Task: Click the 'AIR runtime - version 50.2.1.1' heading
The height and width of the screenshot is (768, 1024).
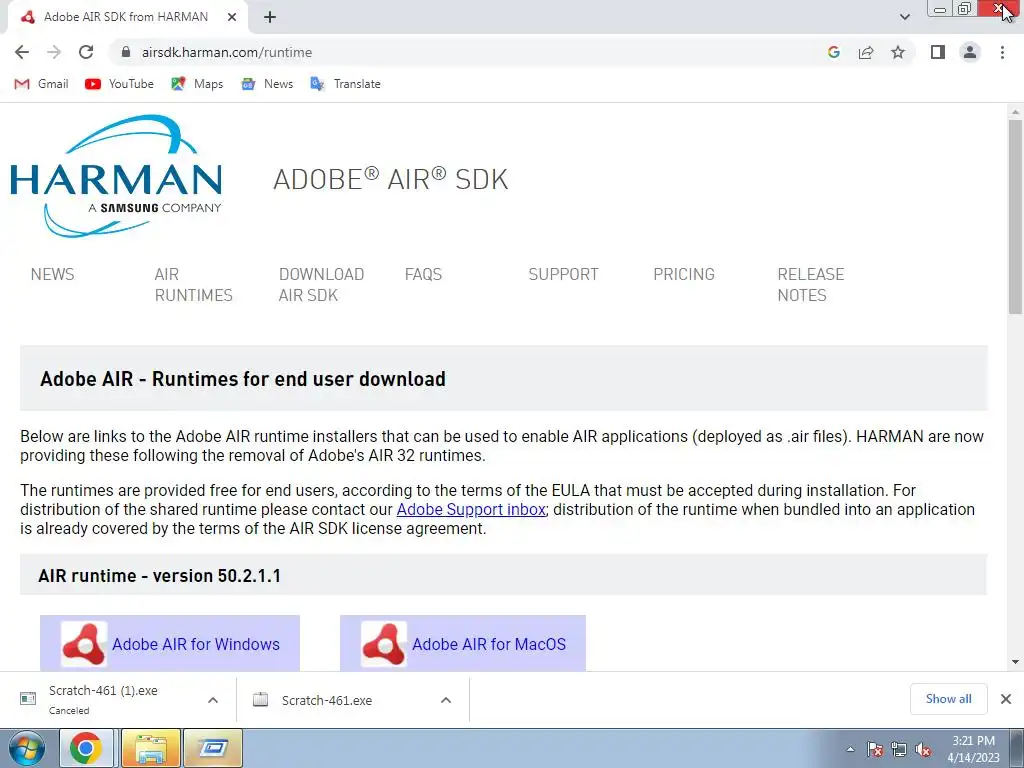Action: tap(159, 575)
